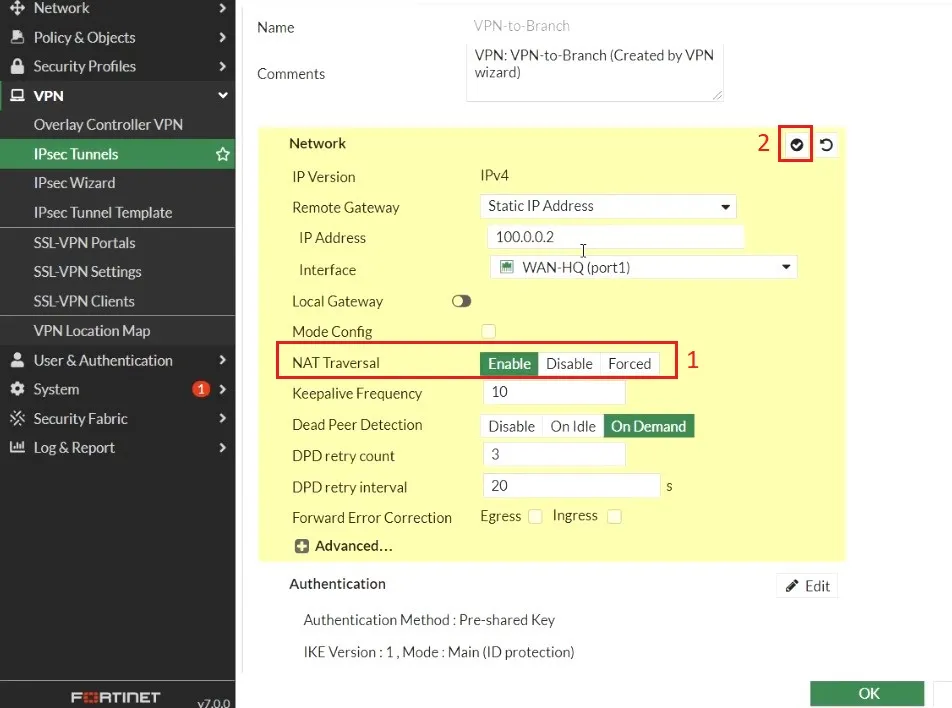Expand the Advanced settings section

click(345, 546)
